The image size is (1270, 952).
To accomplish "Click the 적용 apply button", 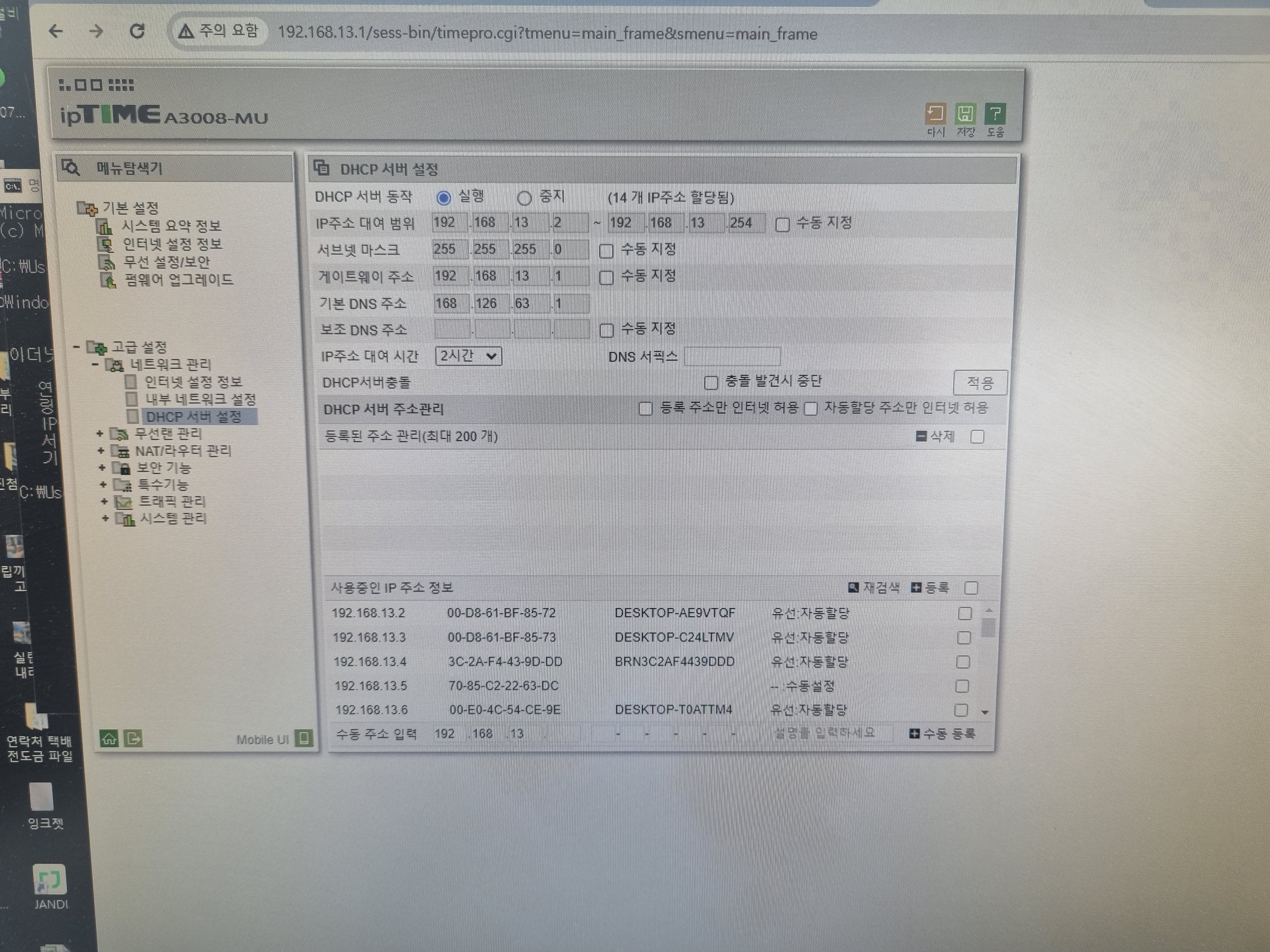I will 980,383.
